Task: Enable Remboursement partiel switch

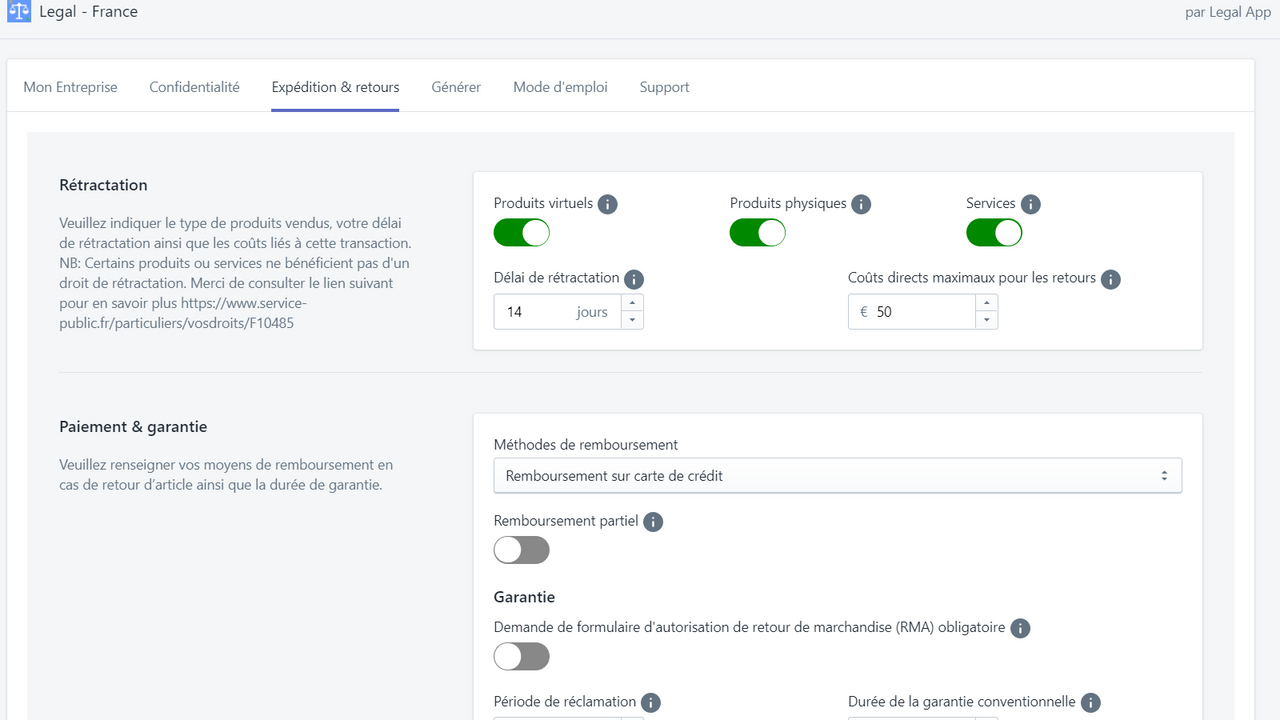Action: [x=522, y=550]
